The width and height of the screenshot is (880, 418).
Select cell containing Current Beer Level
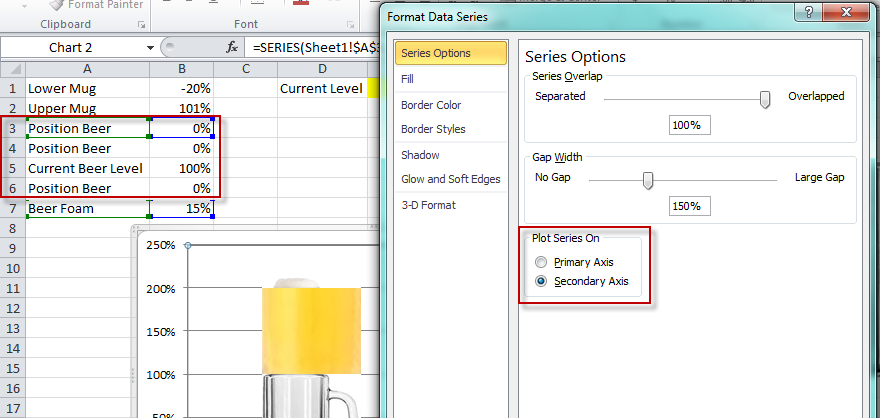click(x=86, y=168)
